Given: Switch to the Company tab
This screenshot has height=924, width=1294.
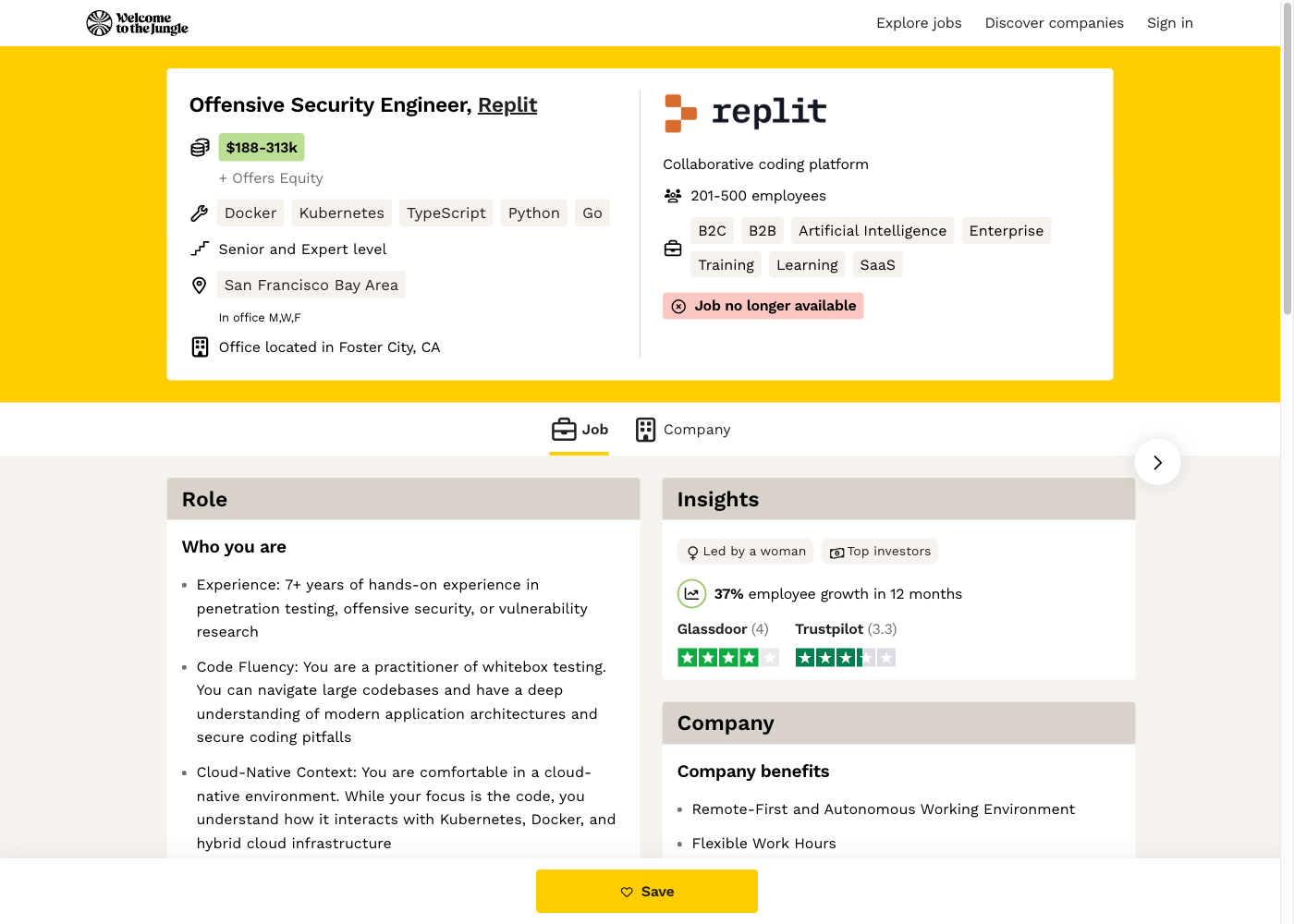Looking at the screenshot, I should pos(683,430).
